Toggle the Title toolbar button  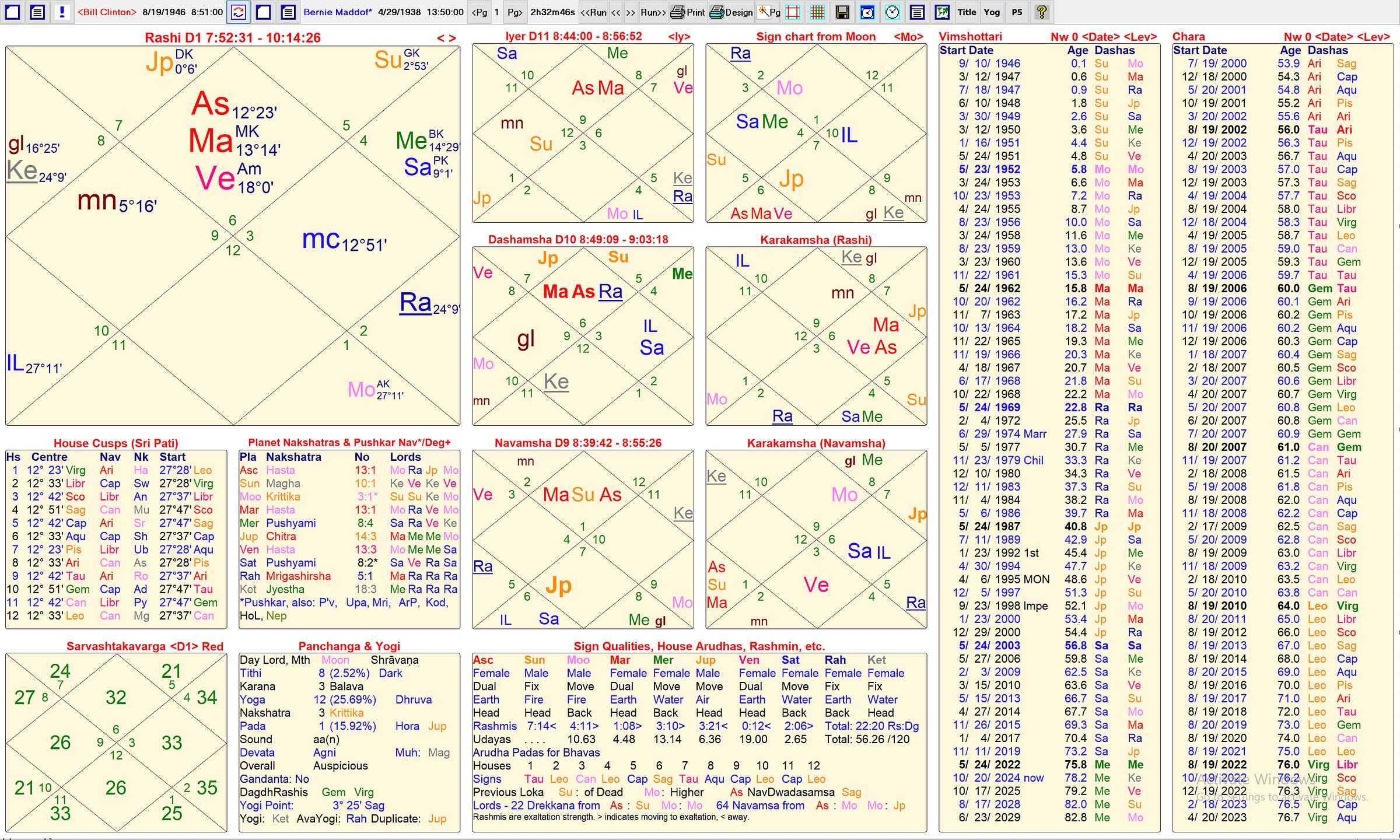pyautogui.click(x=966, y=12)
